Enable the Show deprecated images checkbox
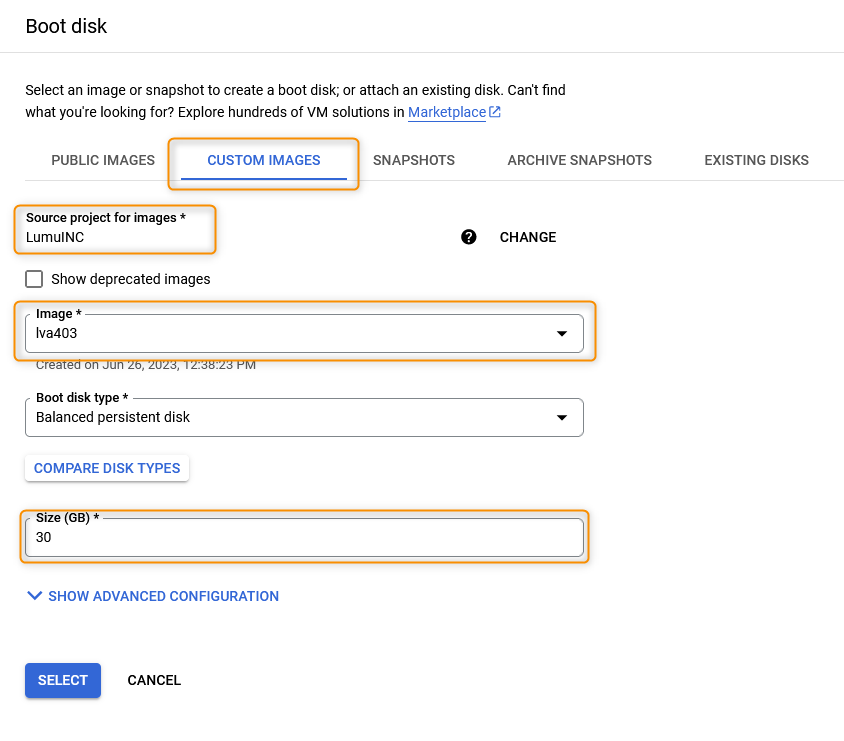 (x=34, y=279)
